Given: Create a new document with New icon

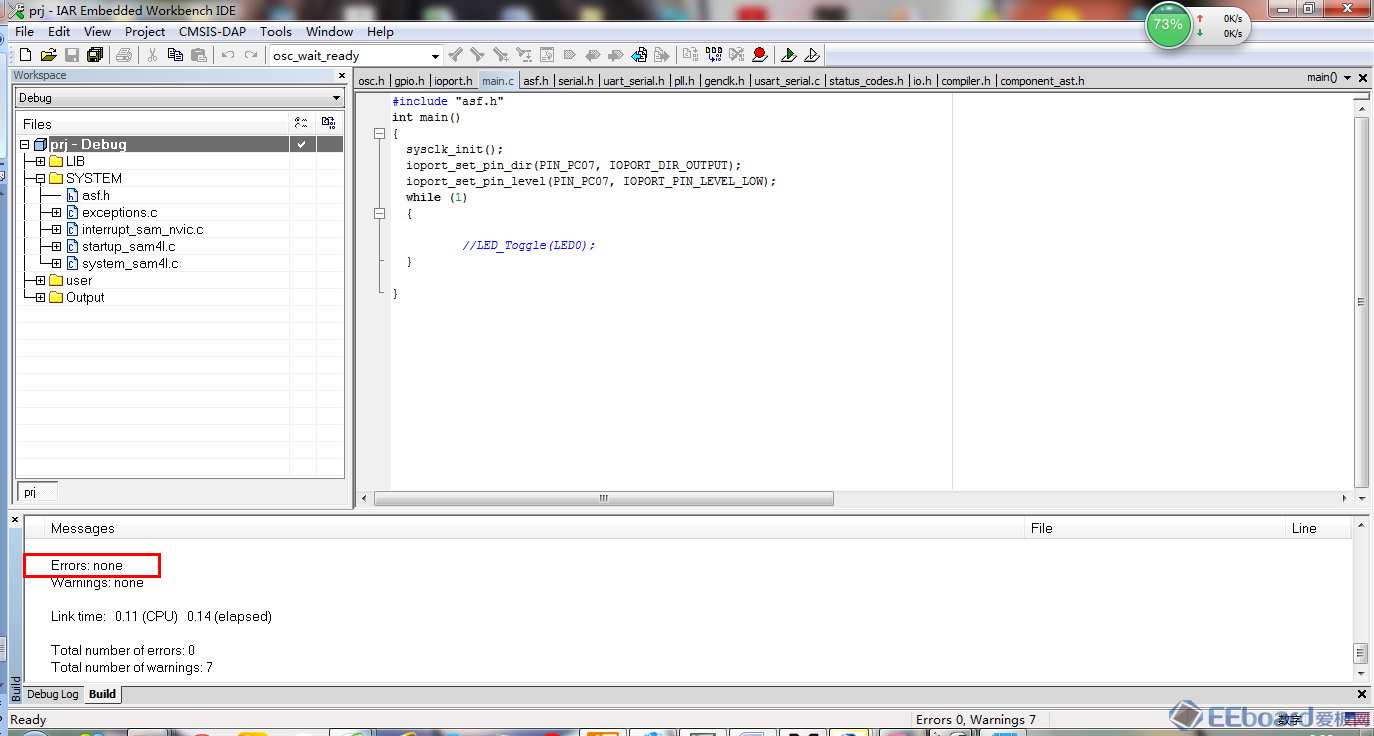Looking at the screenshot, I should pos(25,55).
